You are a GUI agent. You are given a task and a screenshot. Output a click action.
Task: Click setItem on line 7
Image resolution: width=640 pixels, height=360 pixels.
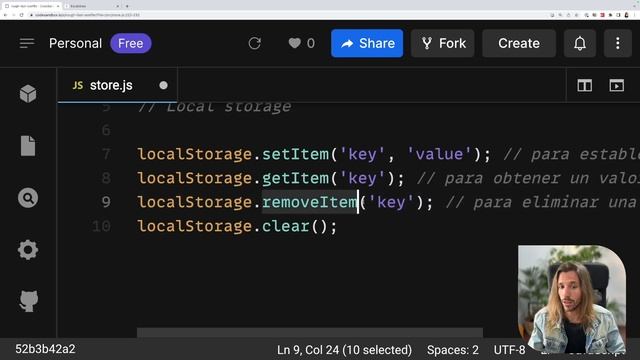296,154
